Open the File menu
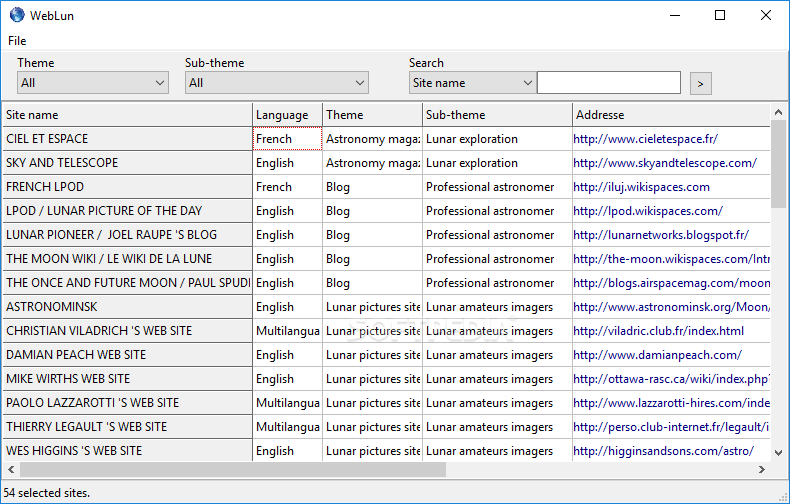The image size is (790, 504). (17, 41)
